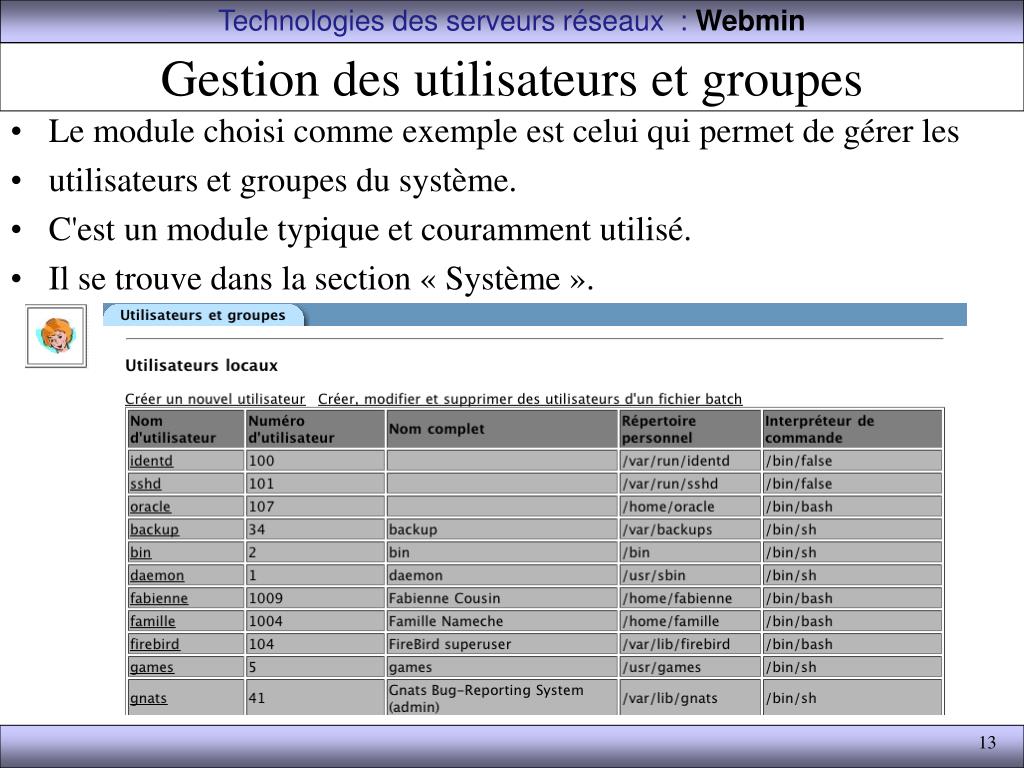Click the bullet about the Système section
The height and width of the screenshot is (768, 1024).
pyautogui.click(x=321, y=279)
